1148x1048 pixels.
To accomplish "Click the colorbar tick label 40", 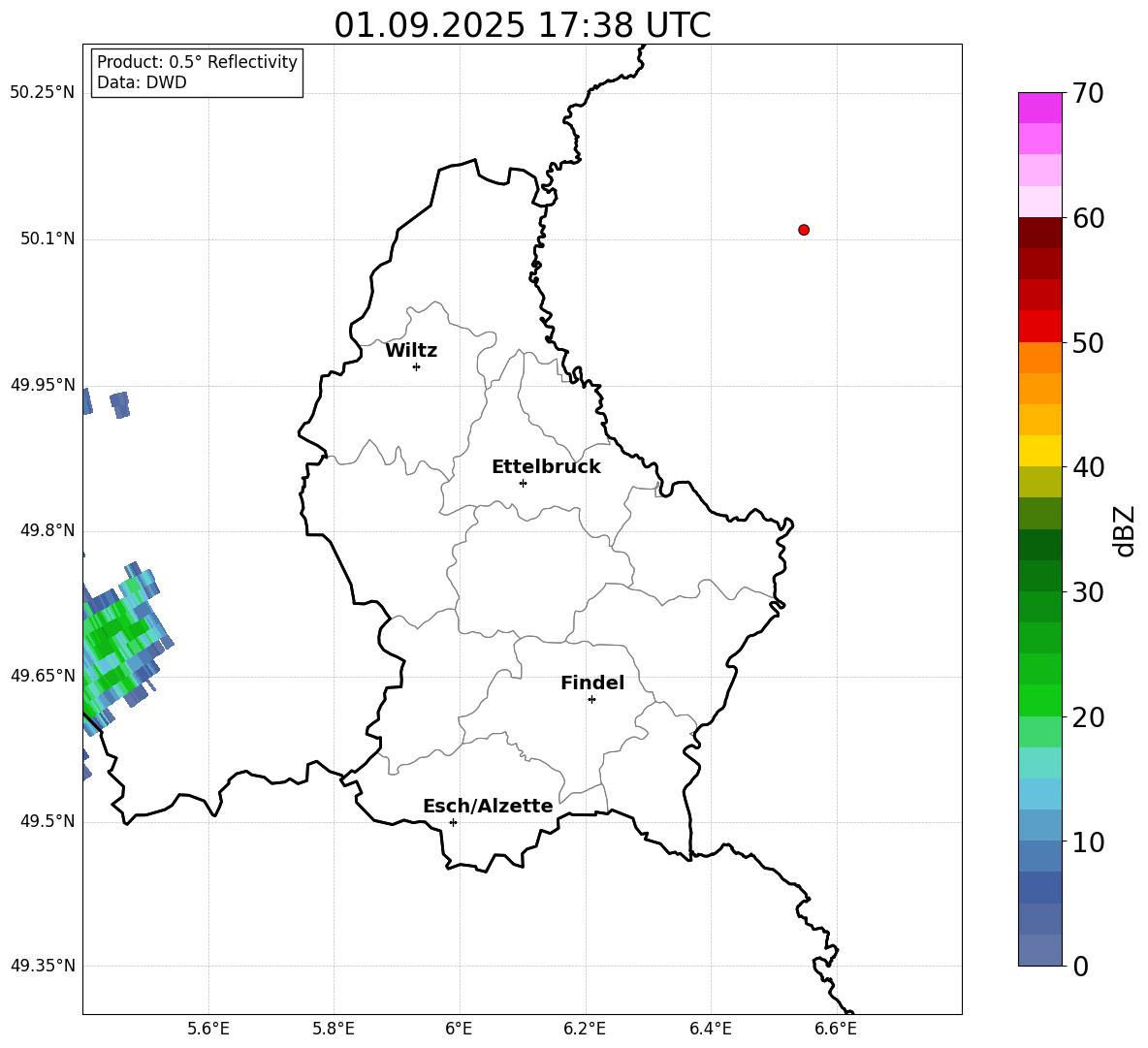I will coord(1087,467).
